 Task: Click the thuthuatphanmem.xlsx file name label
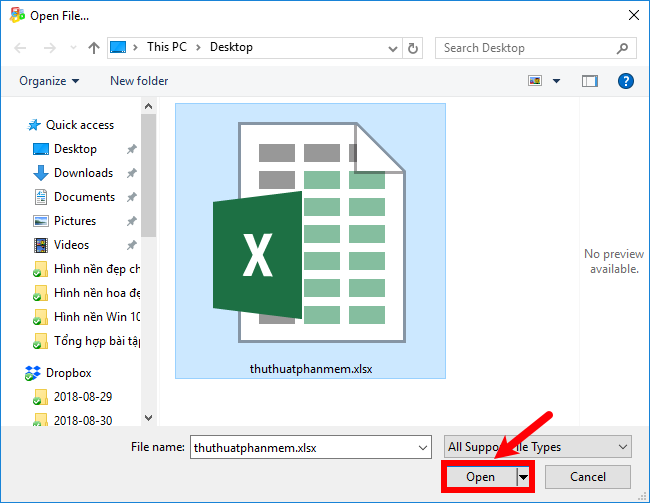(x=311, y=369)
